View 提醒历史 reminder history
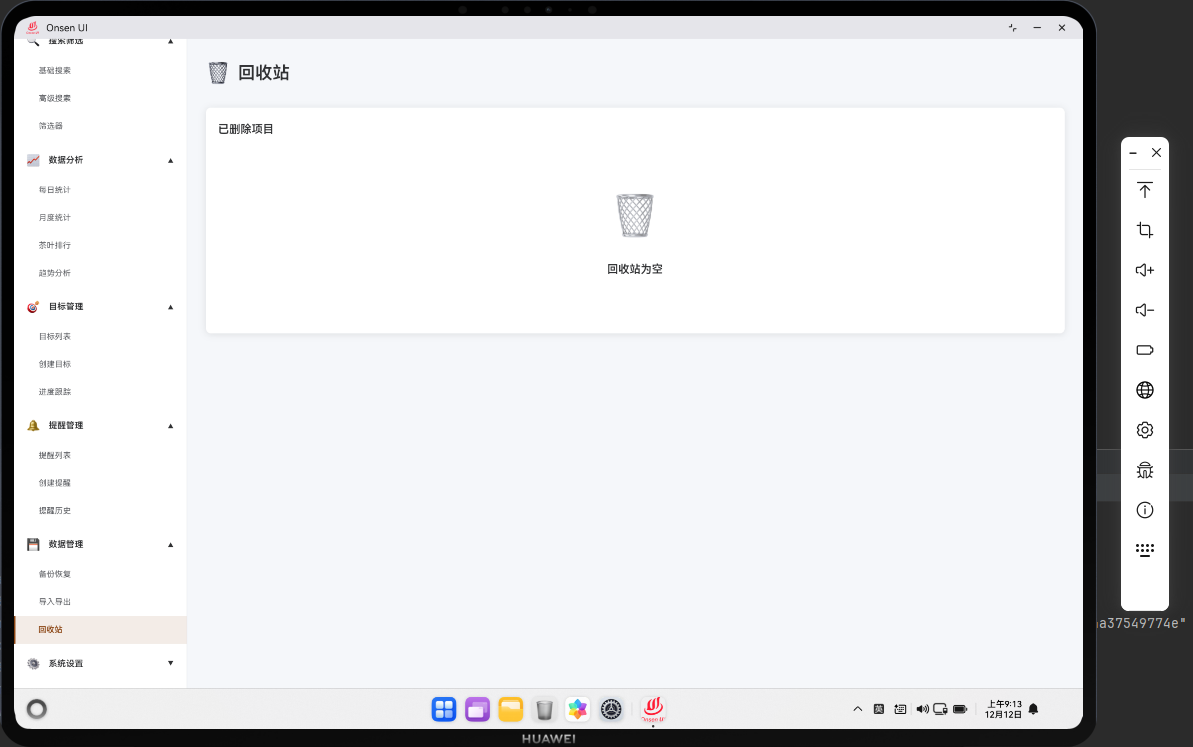Image resolution: width=1193 pixels, height=747 pixels. [54, 510]
